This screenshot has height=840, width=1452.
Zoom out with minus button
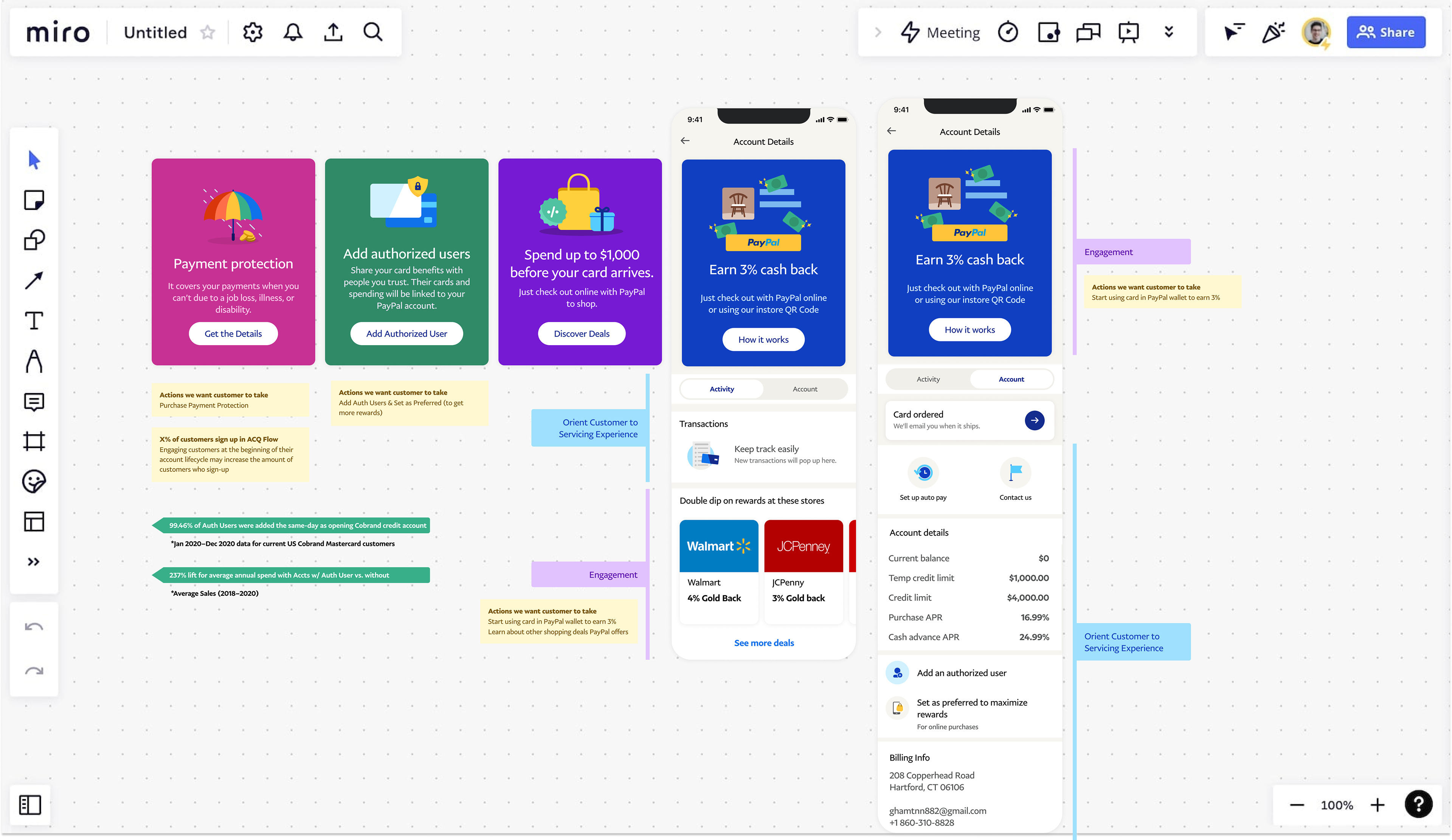pyautogui.click(x=1297, y=805)
